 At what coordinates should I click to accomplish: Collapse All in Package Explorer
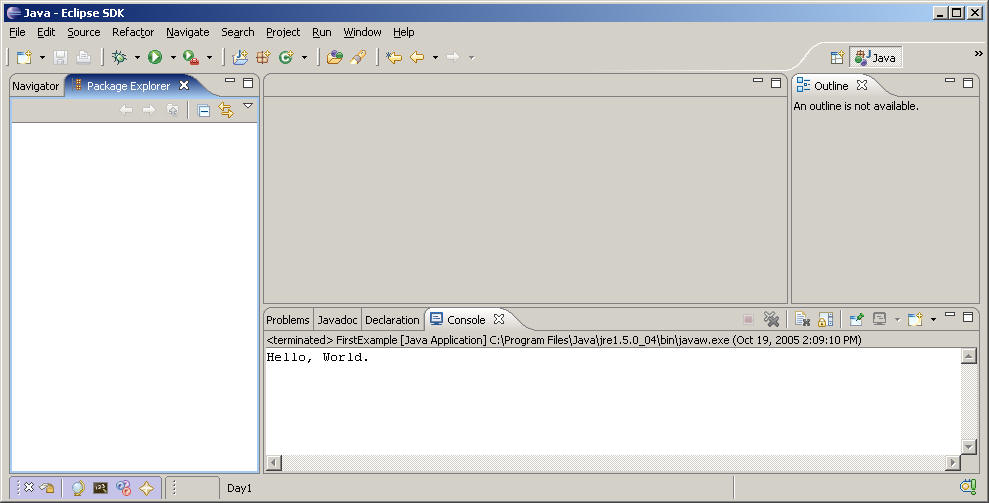[203, 110]
